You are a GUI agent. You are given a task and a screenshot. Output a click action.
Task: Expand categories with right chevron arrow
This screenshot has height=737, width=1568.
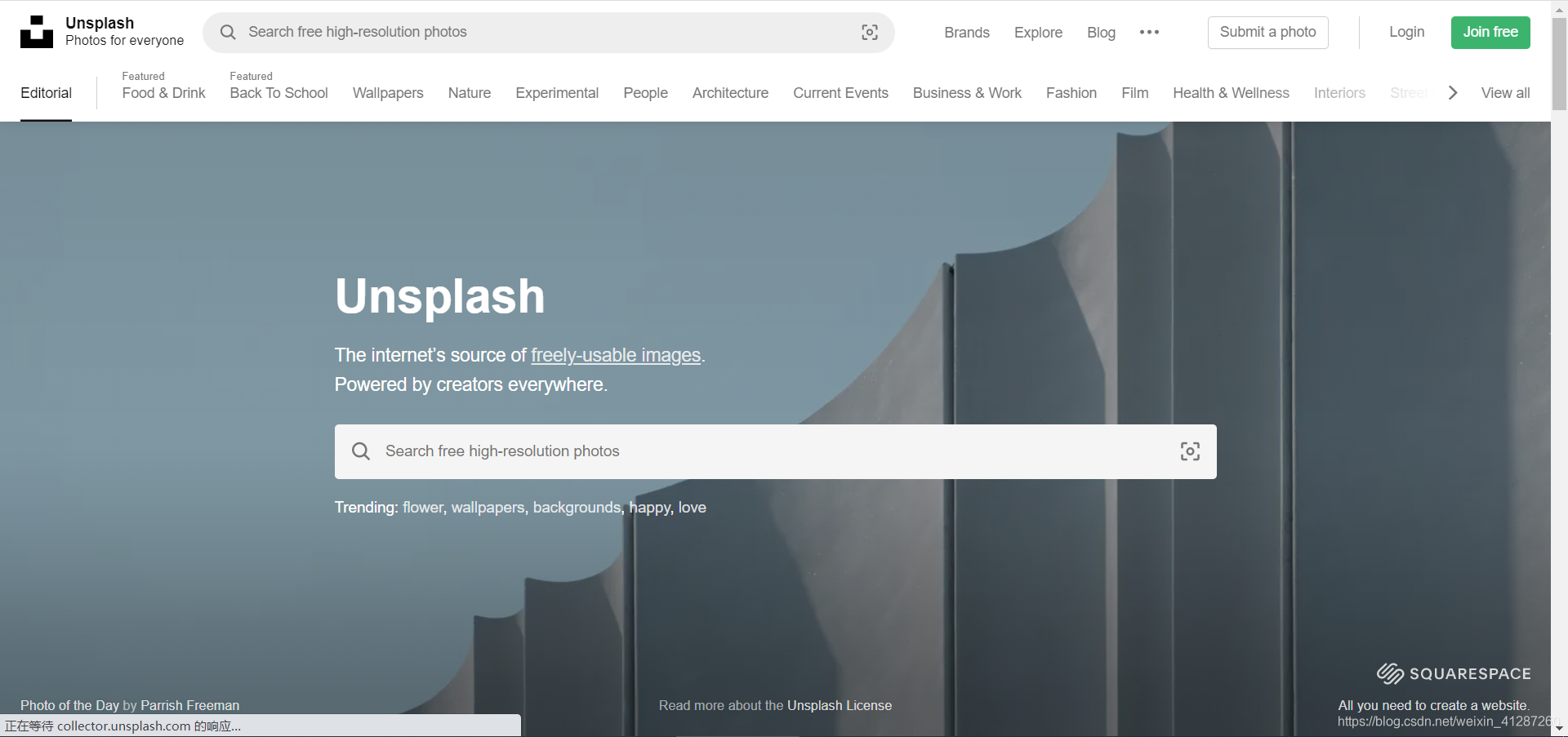point(1453,93)
